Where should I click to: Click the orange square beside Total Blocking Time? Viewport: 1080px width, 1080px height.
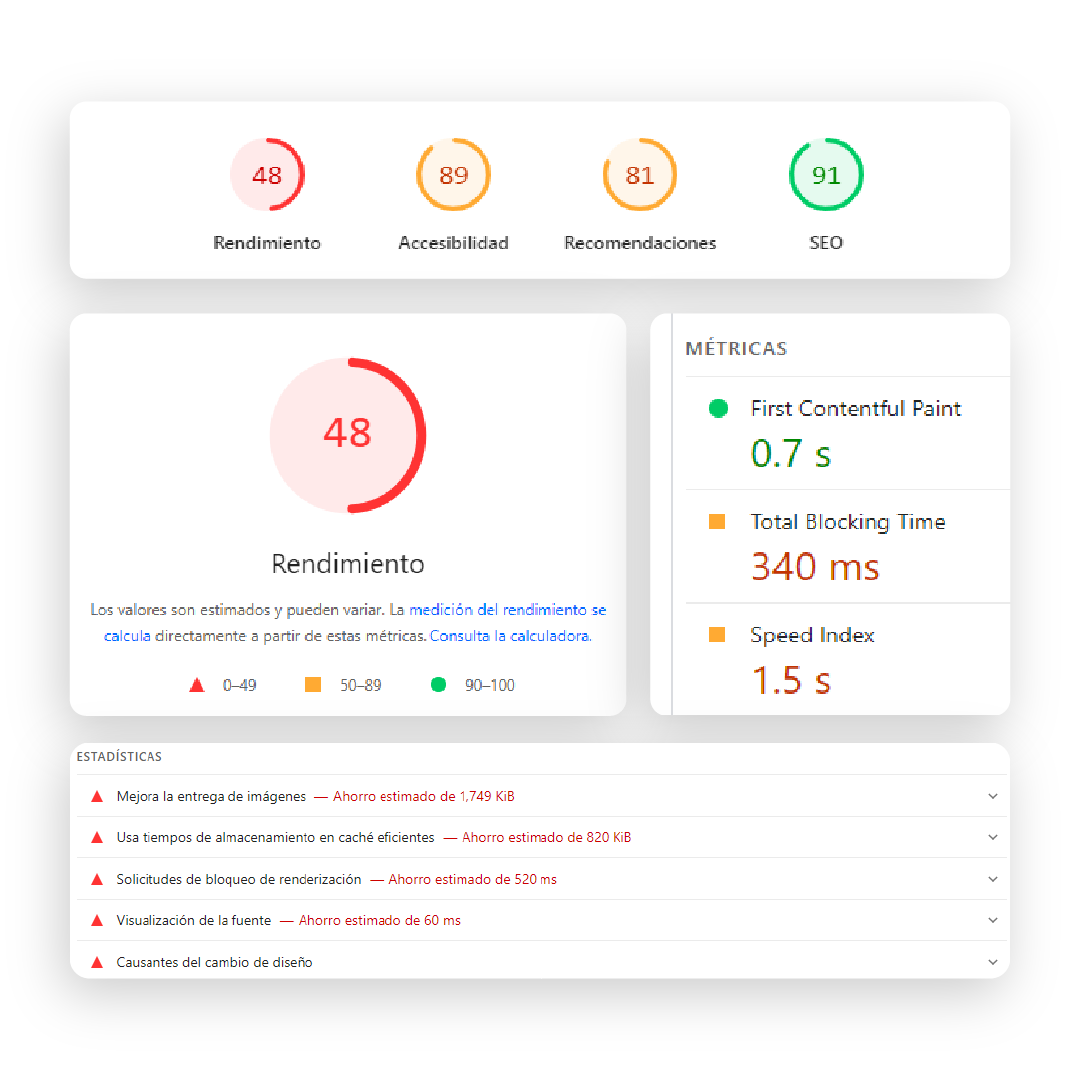(717, 522)
